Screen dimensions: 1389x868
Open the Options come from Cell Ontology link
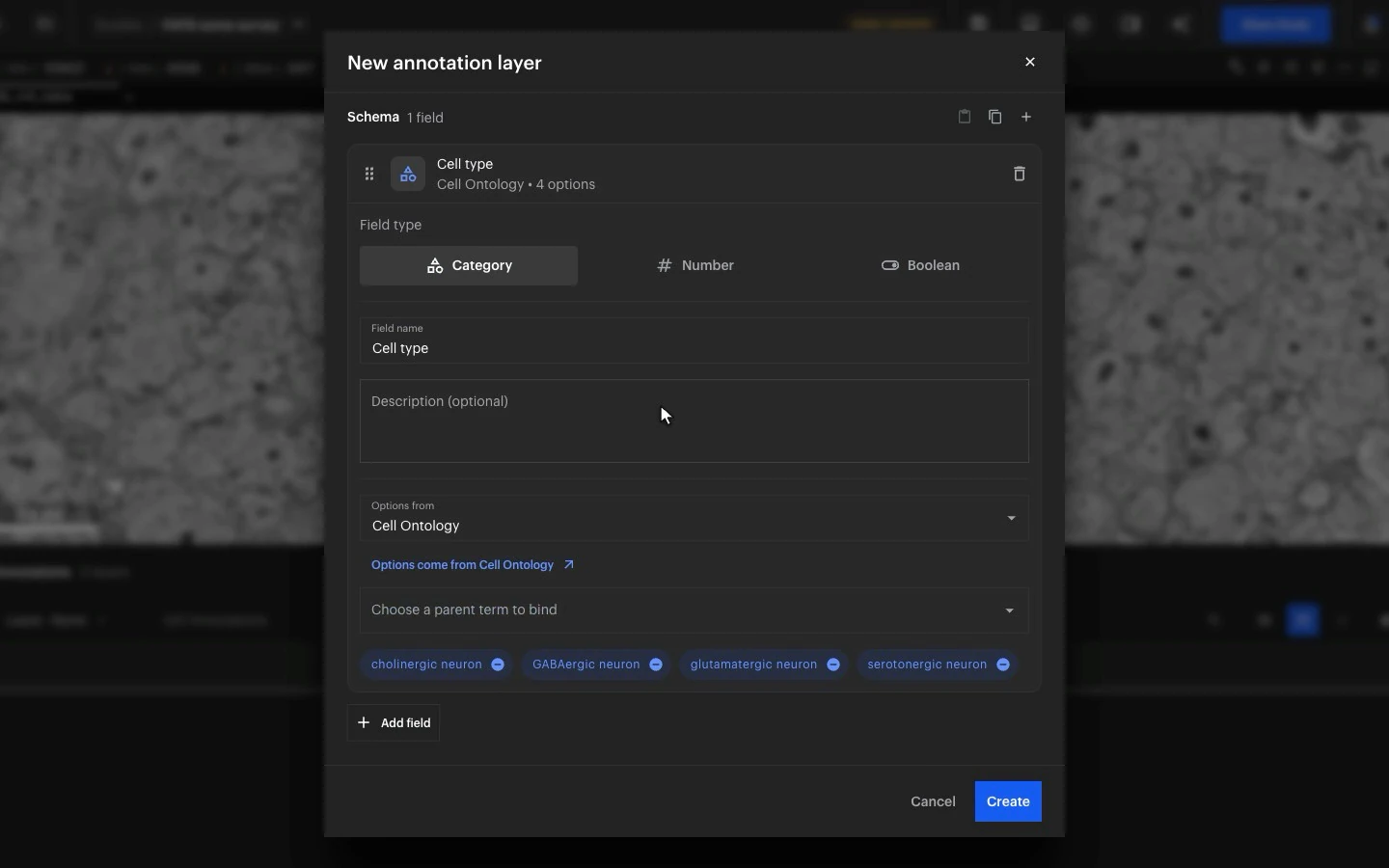coord(473,565)
